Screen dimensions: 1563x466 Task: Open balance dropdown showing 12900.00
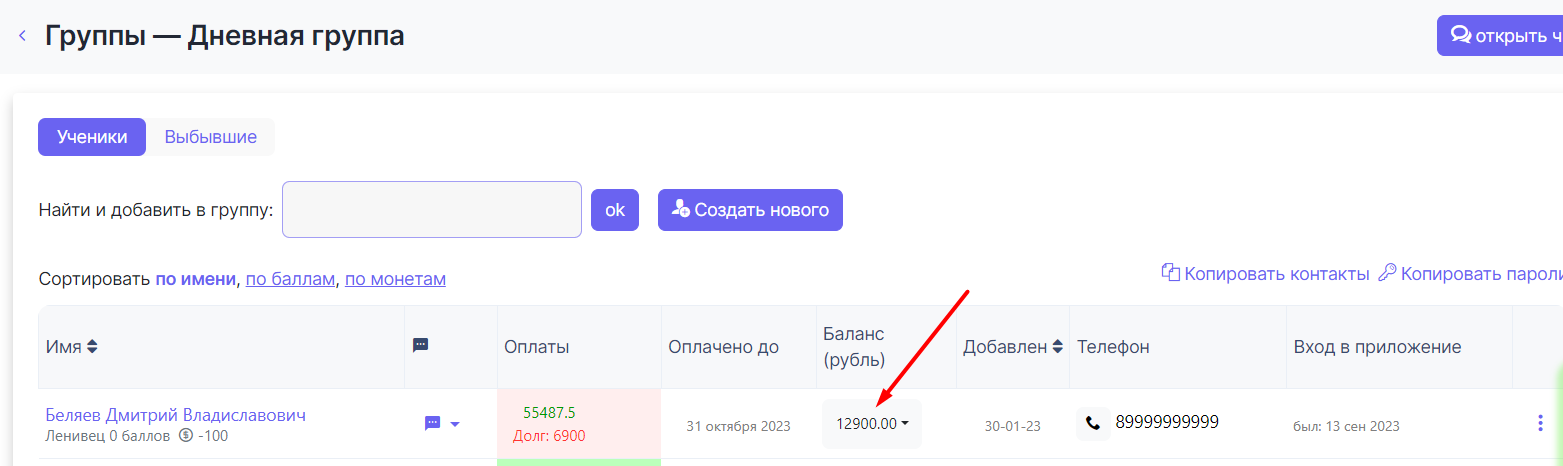click(x=872, y=424)
